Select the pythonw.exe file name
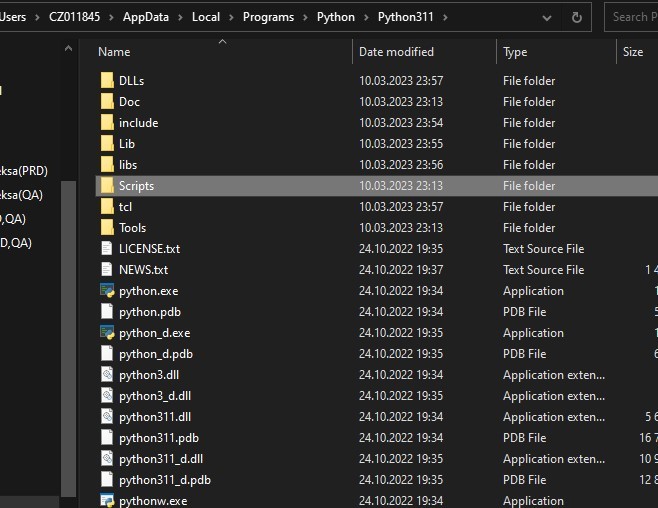This screenshot has height=508, width=658. pyautogui.click(x=153, y=501)
